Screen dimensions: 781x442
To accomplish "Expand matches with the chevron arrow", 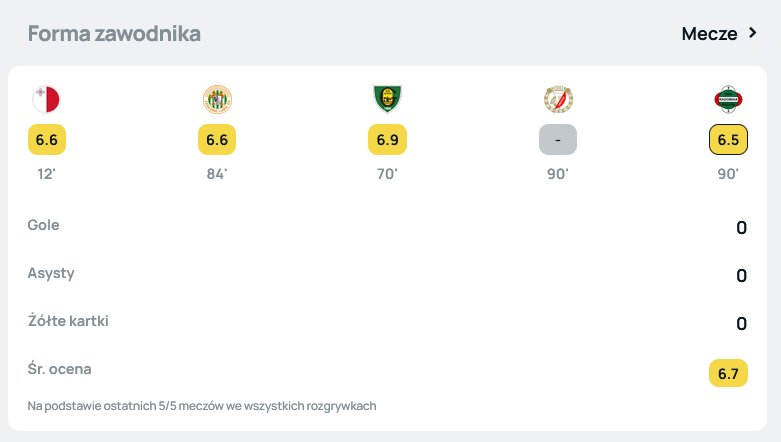I will coord(753,33).
